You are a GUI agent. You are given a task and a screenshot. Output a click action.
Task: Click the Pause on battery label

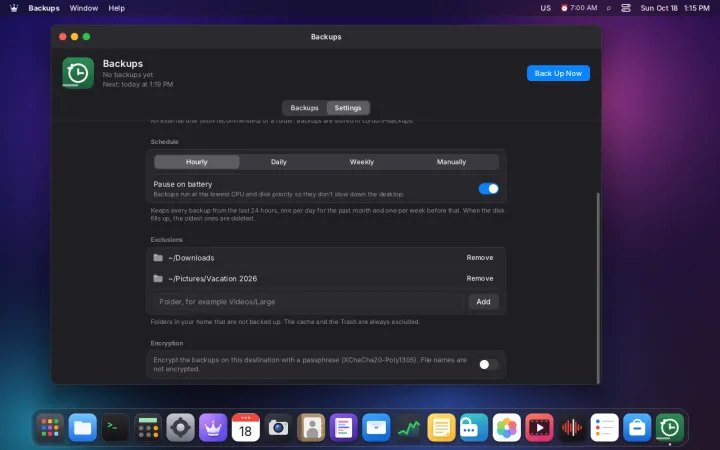[183, 184]
